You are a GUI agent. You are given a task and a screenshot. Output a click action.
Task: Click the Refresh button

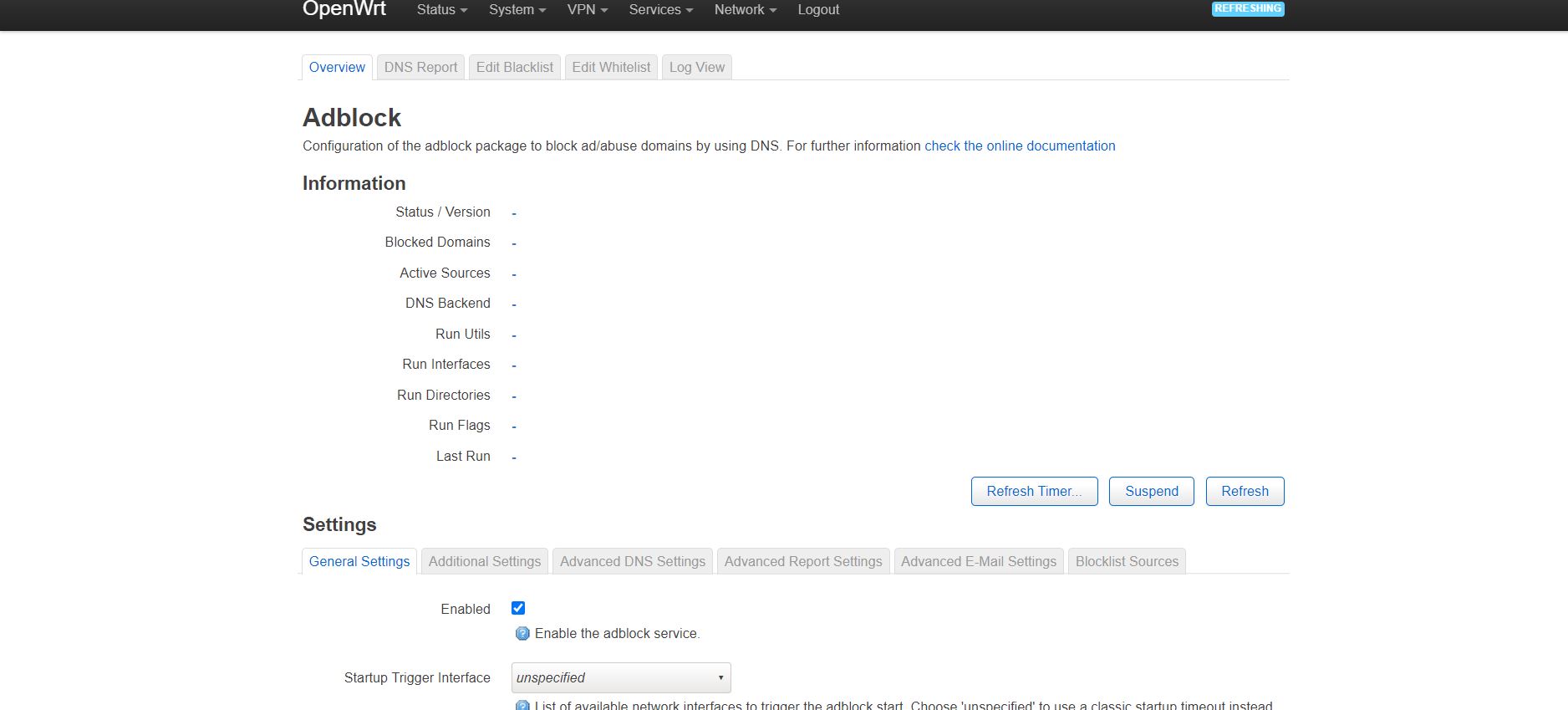pos(1245,491)
